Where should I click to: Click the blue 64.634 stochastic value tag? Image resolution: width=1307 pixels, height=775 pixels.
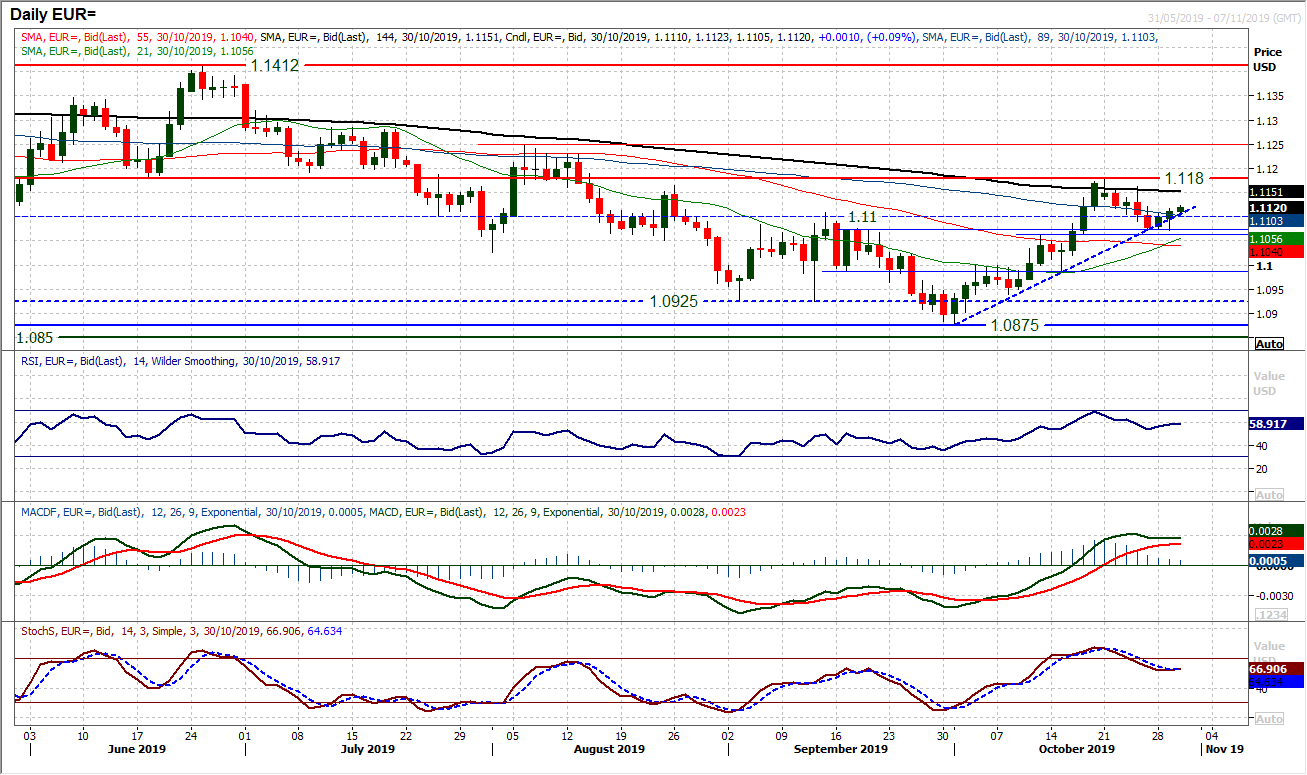coord(1278,681)
